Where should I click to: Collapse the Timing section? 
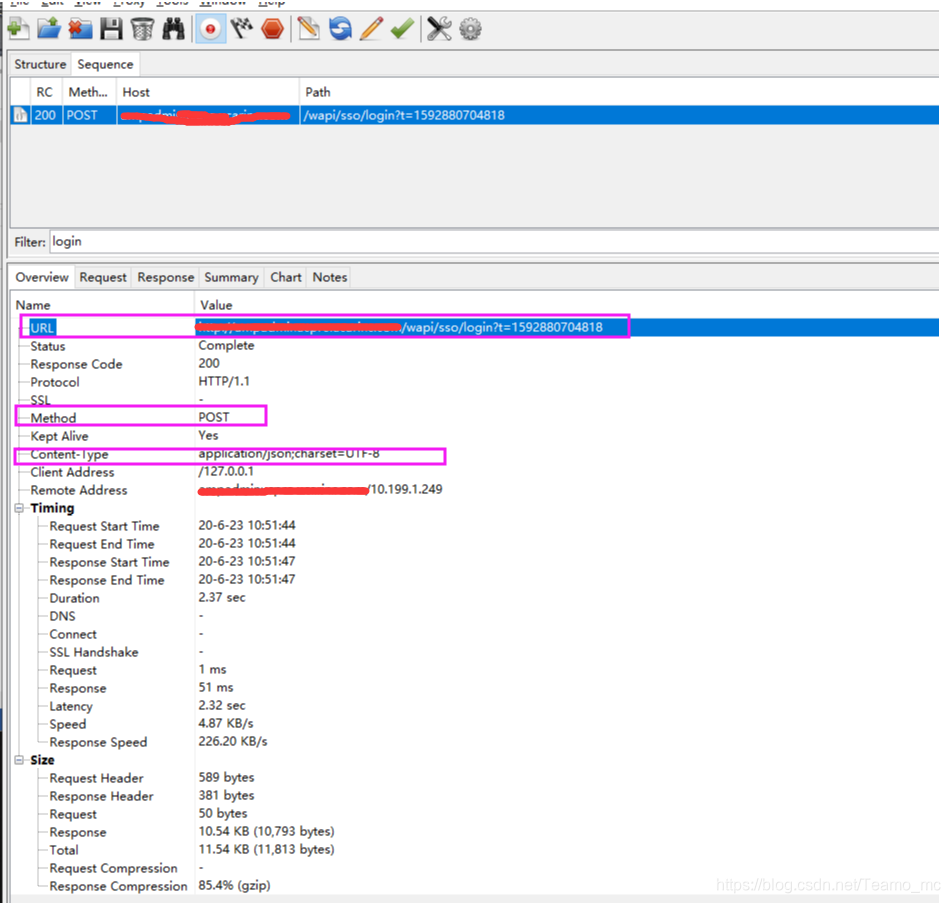[x=19, y=508]
